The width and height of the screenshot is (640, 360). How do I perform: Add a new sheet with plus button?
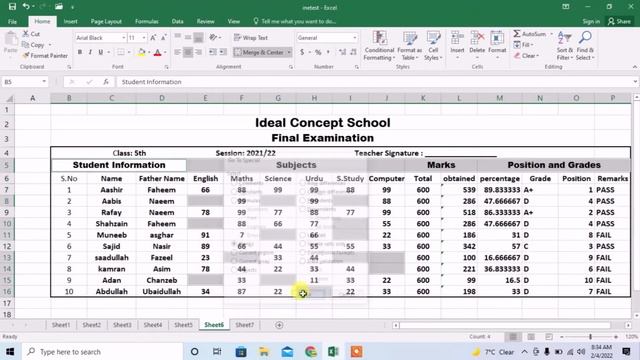[279, 325]
